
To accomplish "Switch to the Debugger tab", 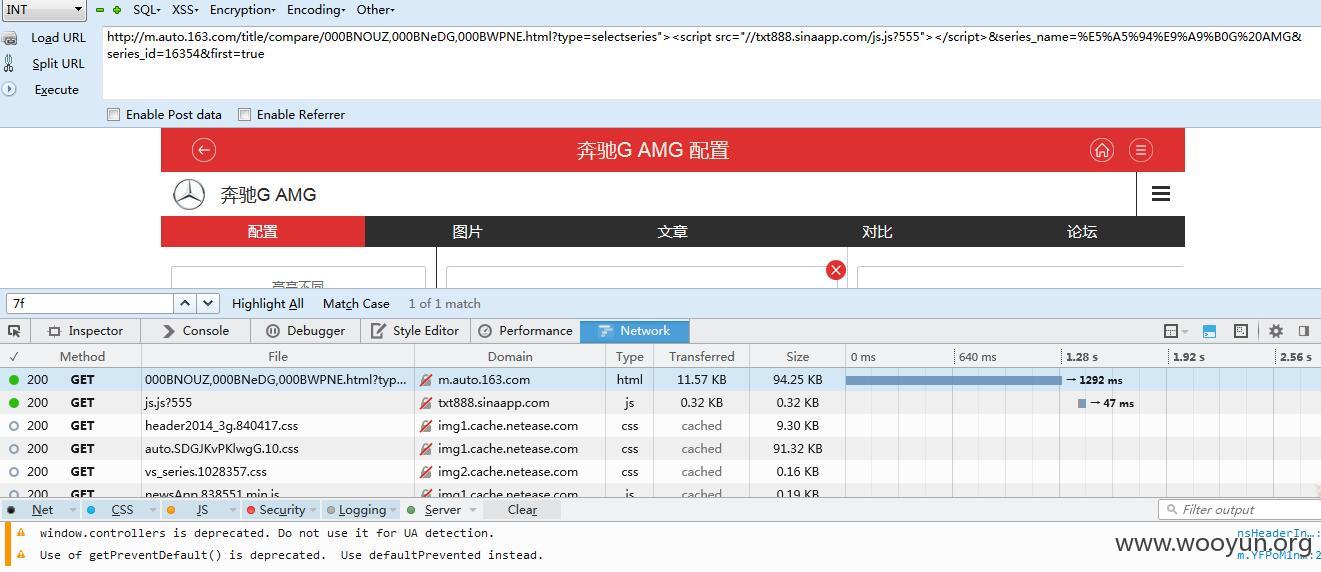I will tap(306, 331).
